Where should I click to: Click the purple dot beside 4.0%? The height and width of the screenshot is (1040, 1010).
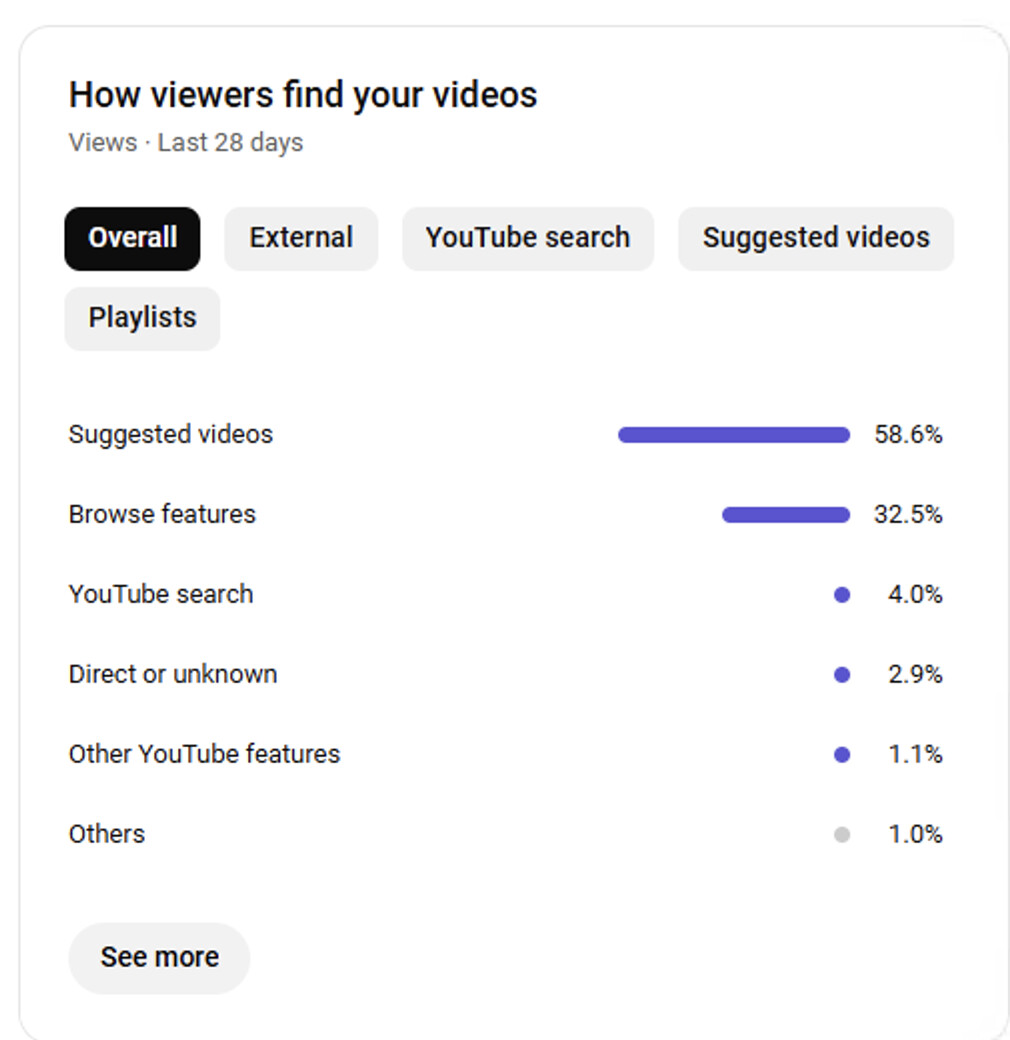(842, 595)
